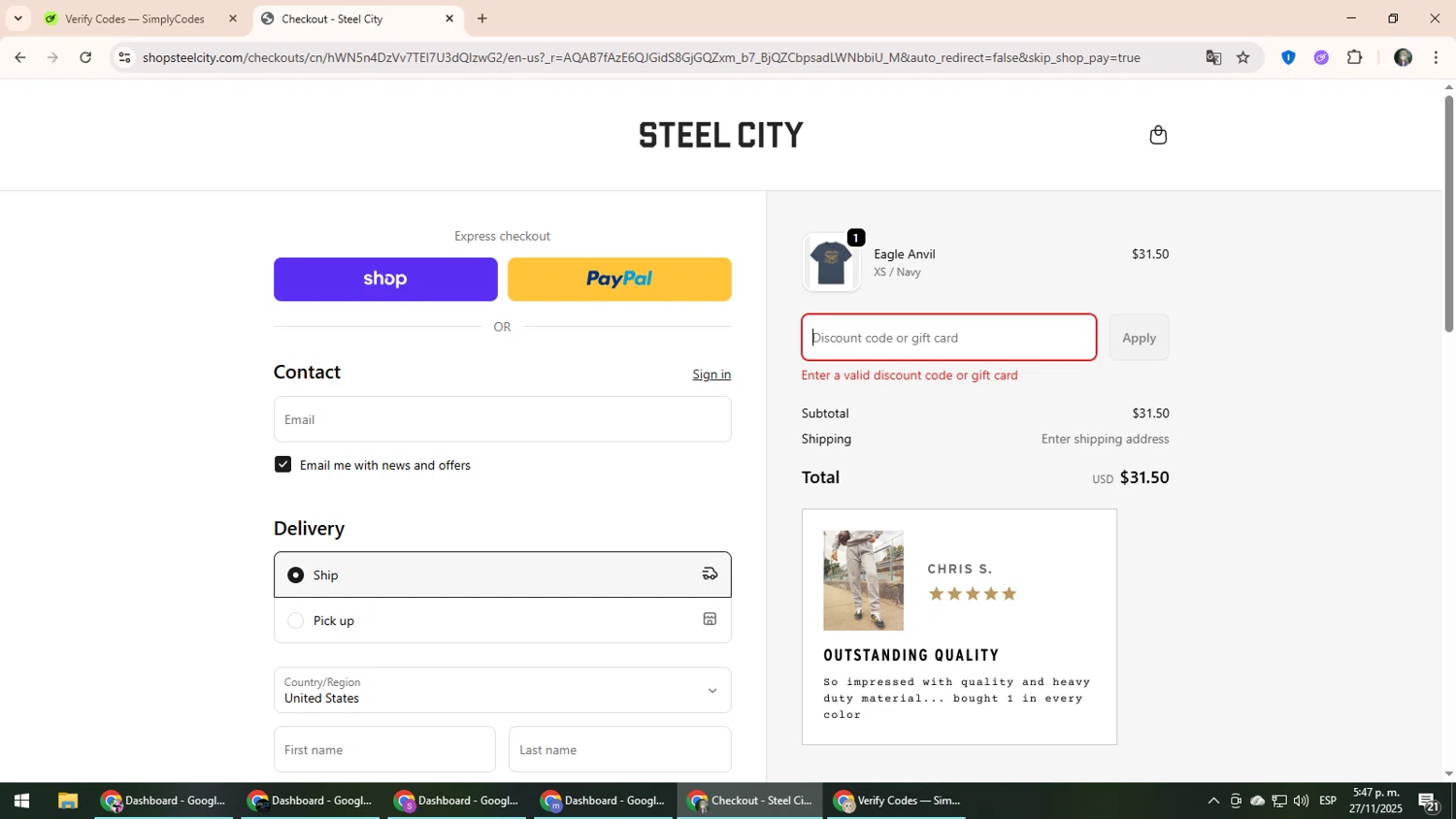Screen dimensions: 1456x819
Task: Open the network icon in system tray
Action: (1279, 801)
